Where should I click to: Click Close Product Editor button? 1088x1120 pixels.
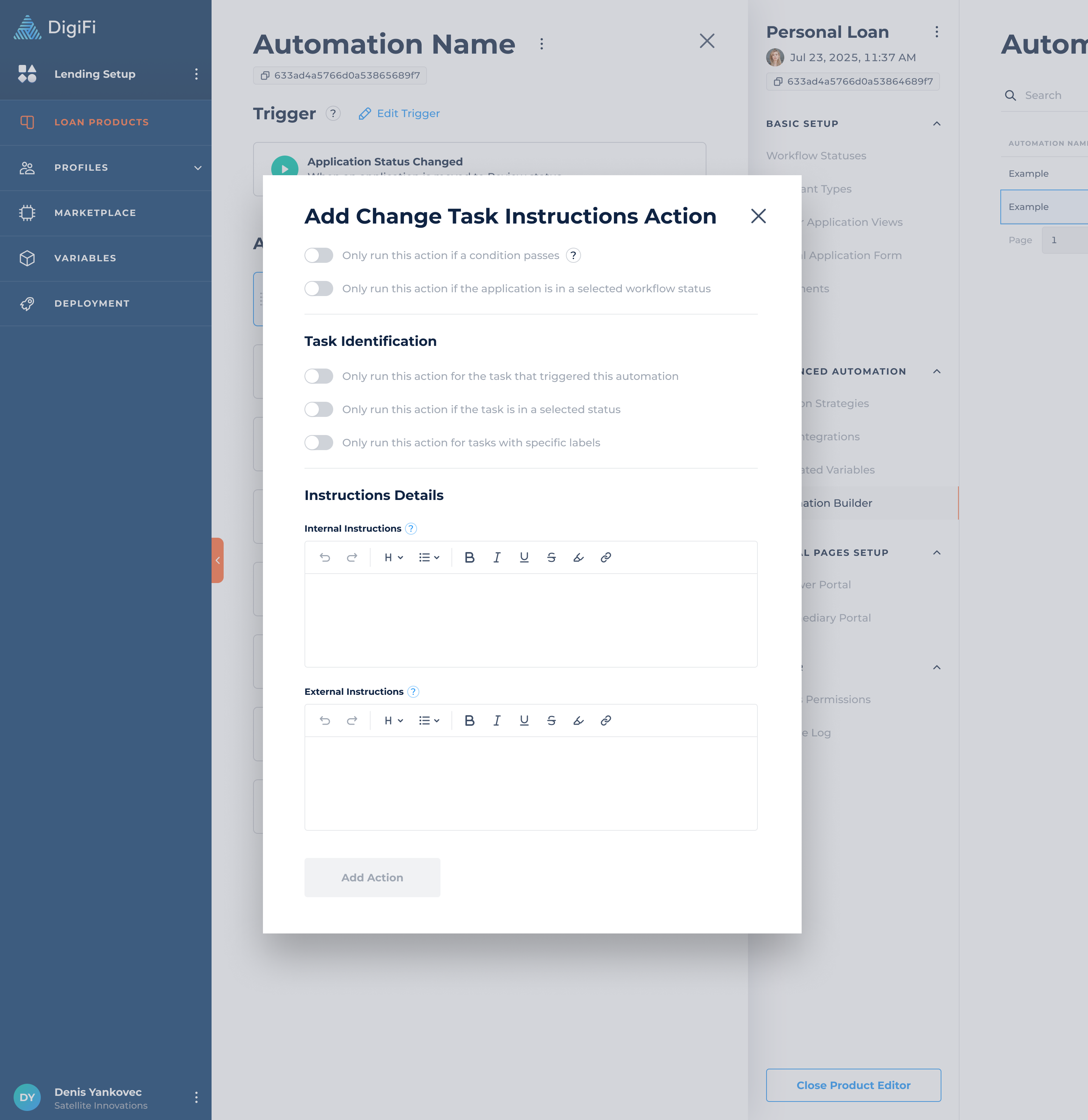[x=853, y=1085]
